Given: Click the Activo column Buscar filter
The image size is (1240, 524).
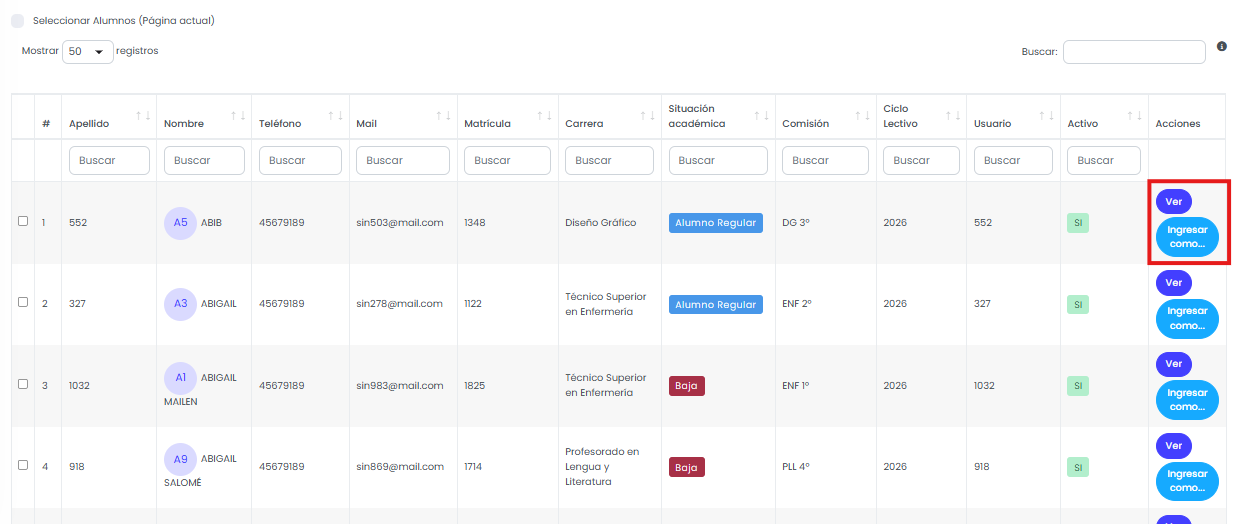Looking at the screenshot, I should point(1104,160).
